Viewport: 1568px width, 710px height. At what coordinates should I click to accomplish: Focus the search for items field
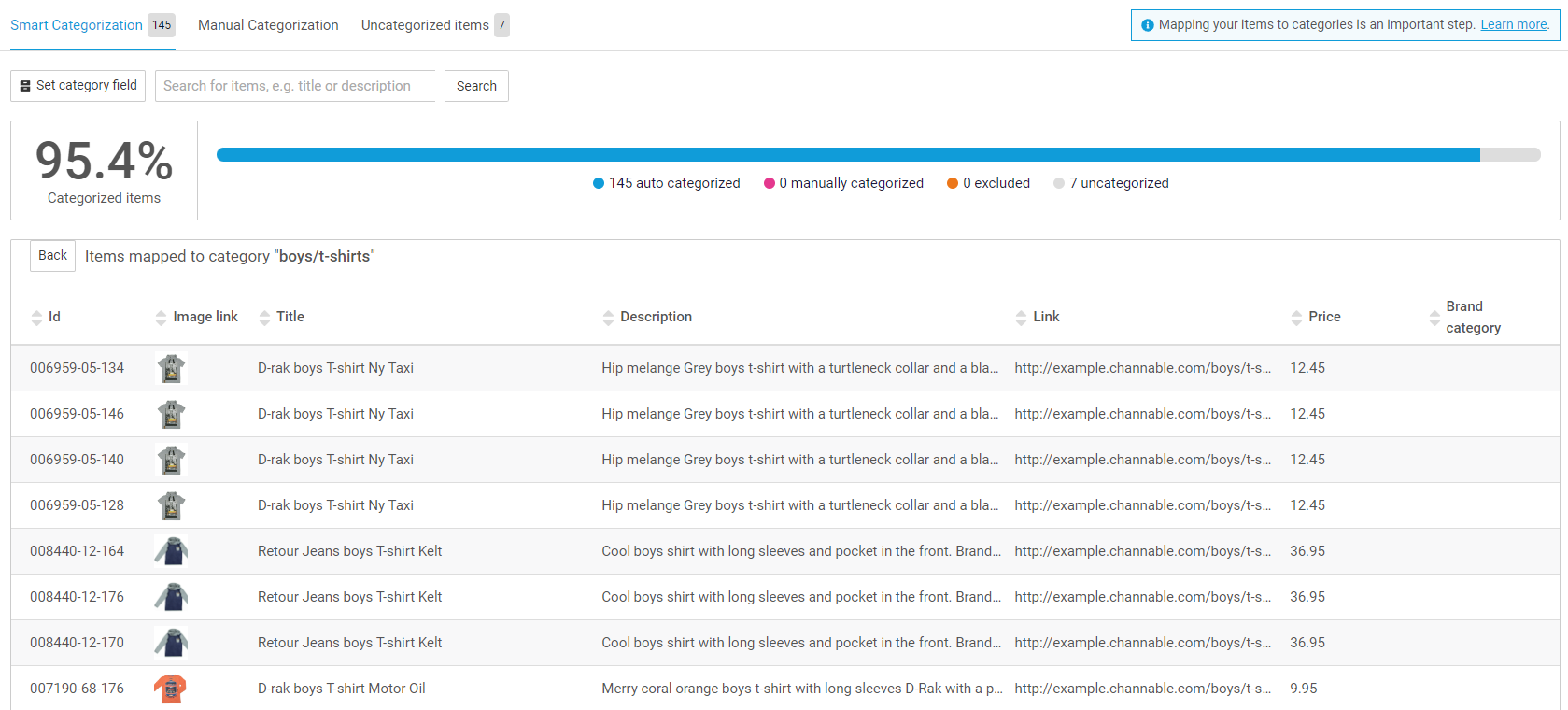pos(294,86)
